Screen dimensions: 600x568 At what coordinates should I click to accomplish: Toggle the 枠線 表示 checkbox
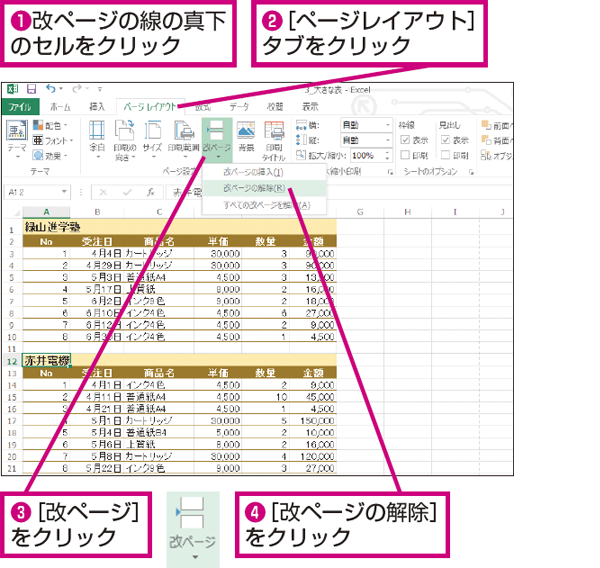tap(405, 140)
